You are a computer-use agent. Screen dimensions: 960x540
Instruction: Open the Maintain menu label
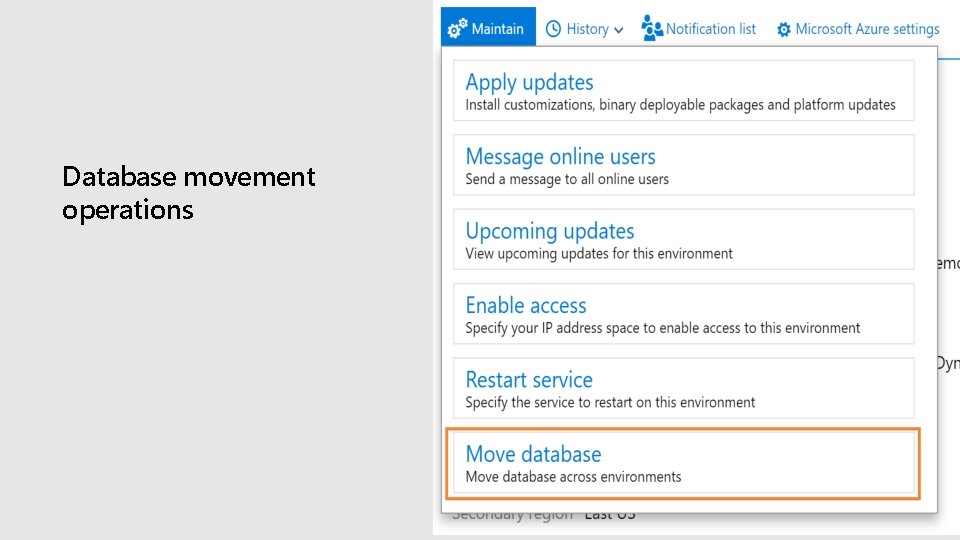(497, 29)
